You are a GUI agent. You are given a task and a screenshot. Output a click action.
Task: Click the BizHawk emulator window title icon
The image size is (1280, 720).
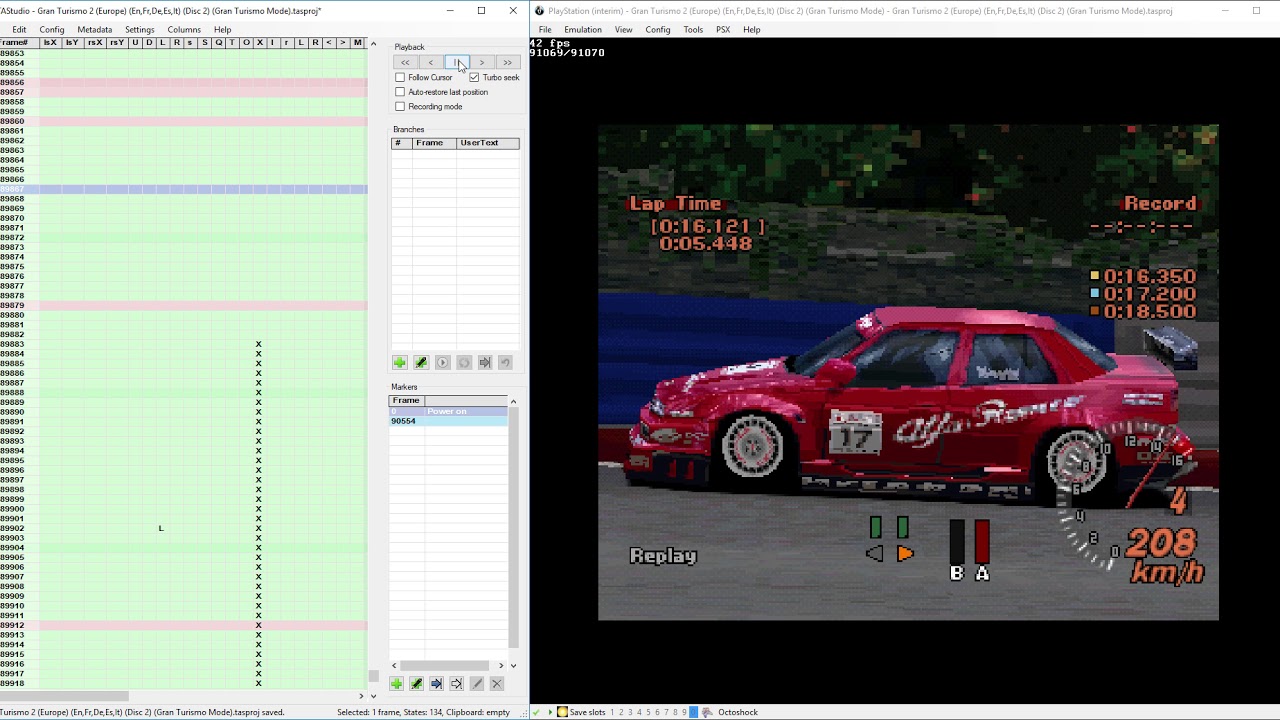[x=539, y=11]
